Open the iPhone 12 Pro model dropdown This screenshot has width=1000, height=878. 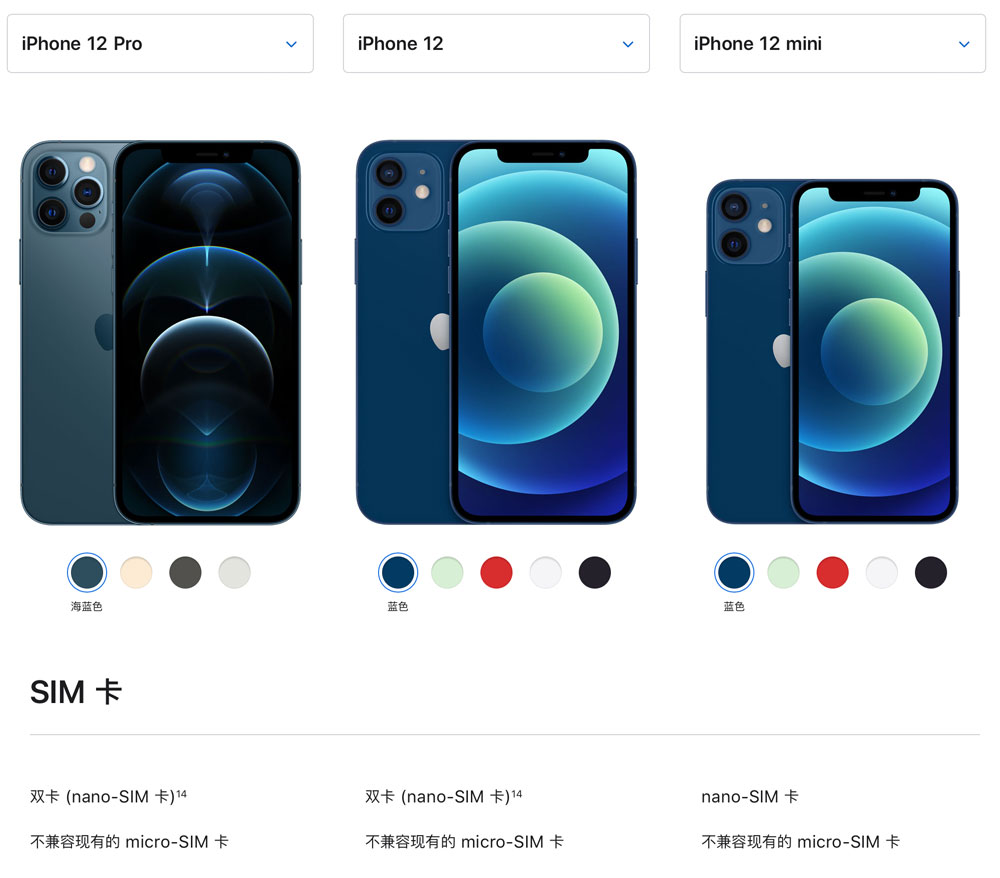160,43
